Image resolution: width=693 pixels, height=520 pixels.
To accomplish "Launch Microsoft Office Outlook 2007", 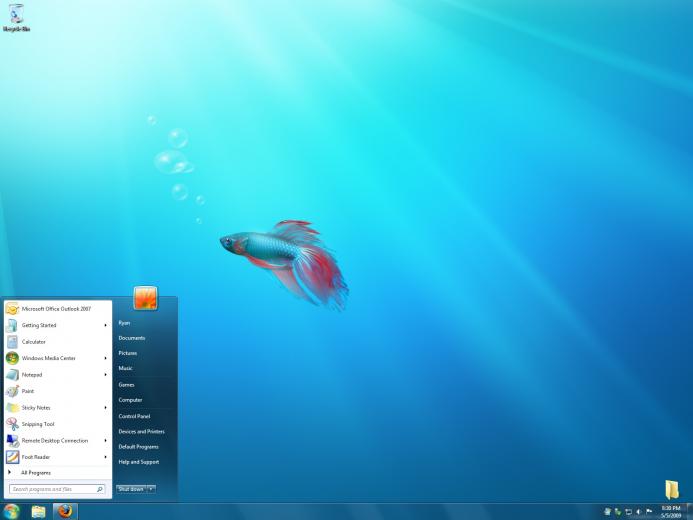I will click(58, 309).
